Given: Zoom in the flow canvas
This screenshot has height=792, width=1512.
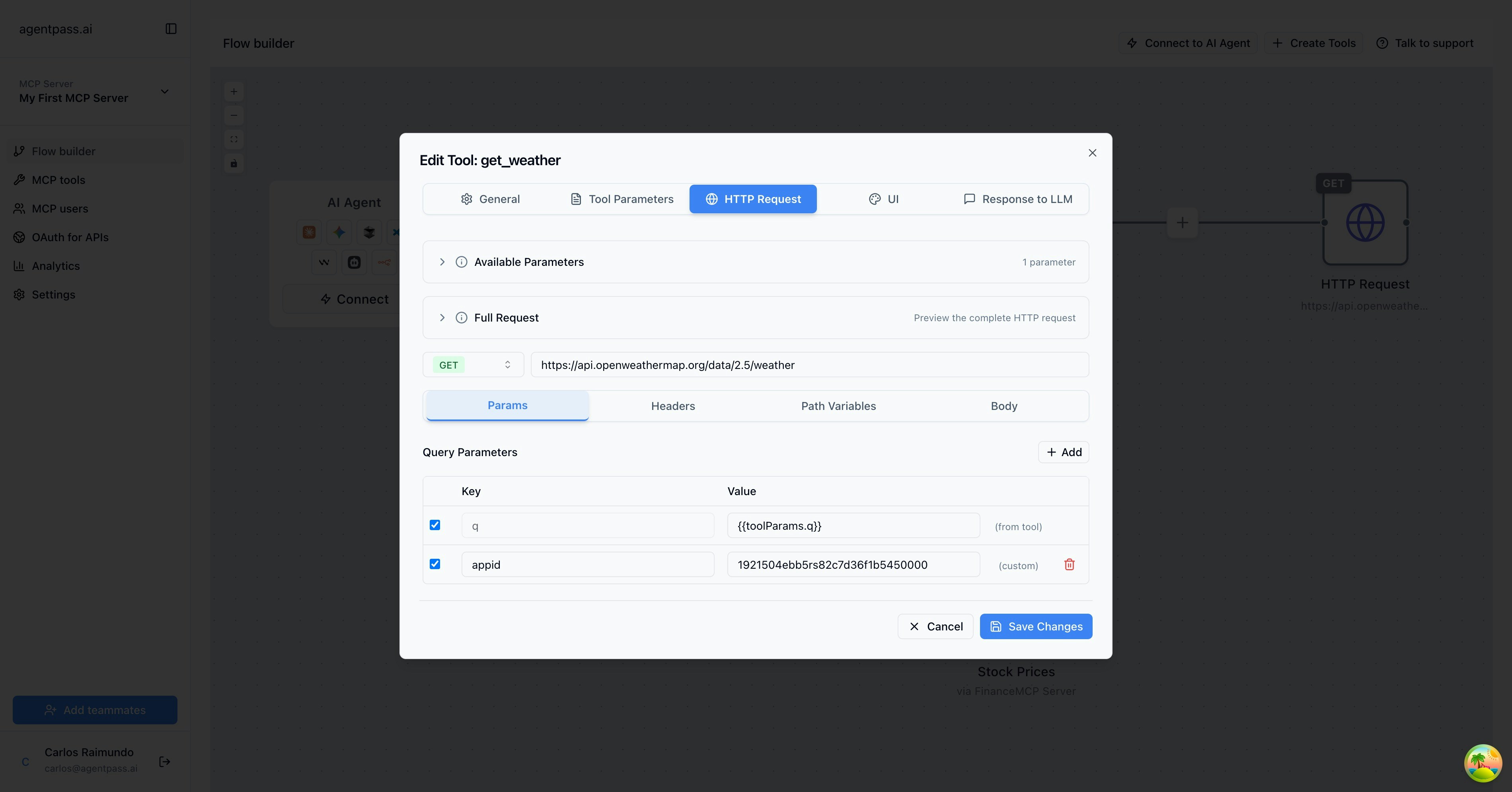Looking at the screenshot, I should click(234, 92).
